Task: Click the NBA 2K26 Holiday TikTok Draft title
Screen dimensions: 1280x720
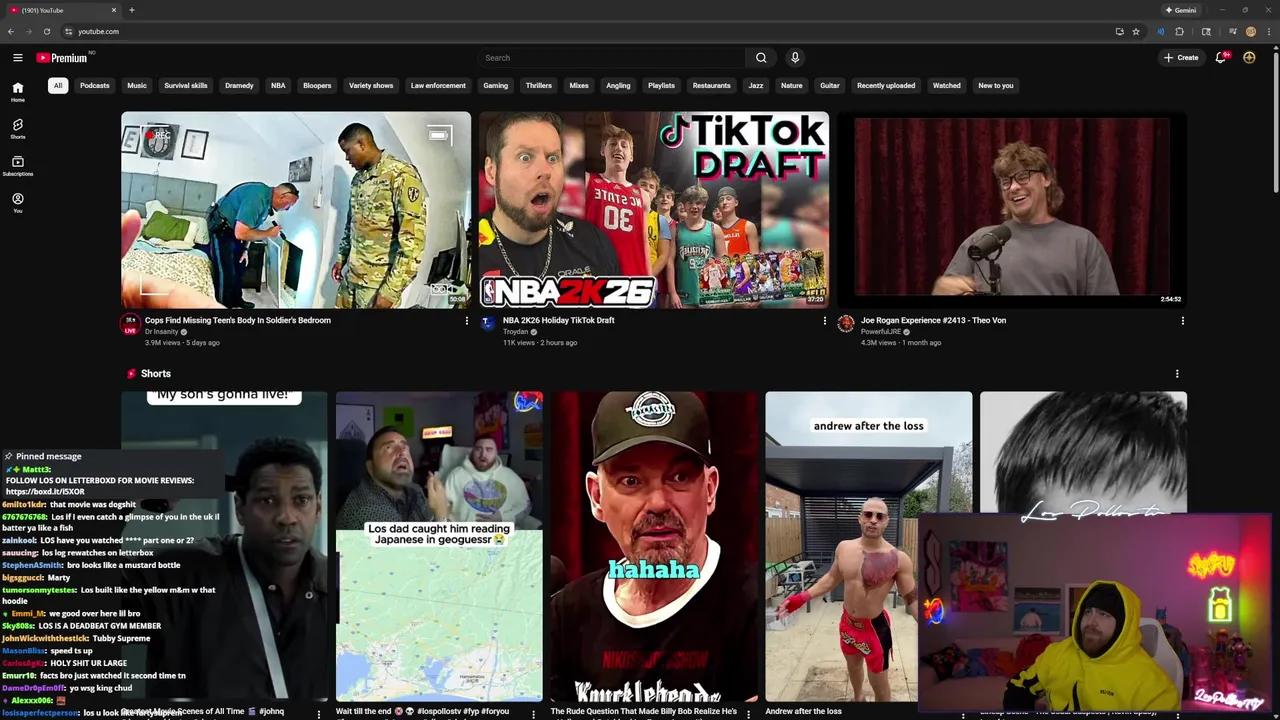Action: click(x=558, y=320)
